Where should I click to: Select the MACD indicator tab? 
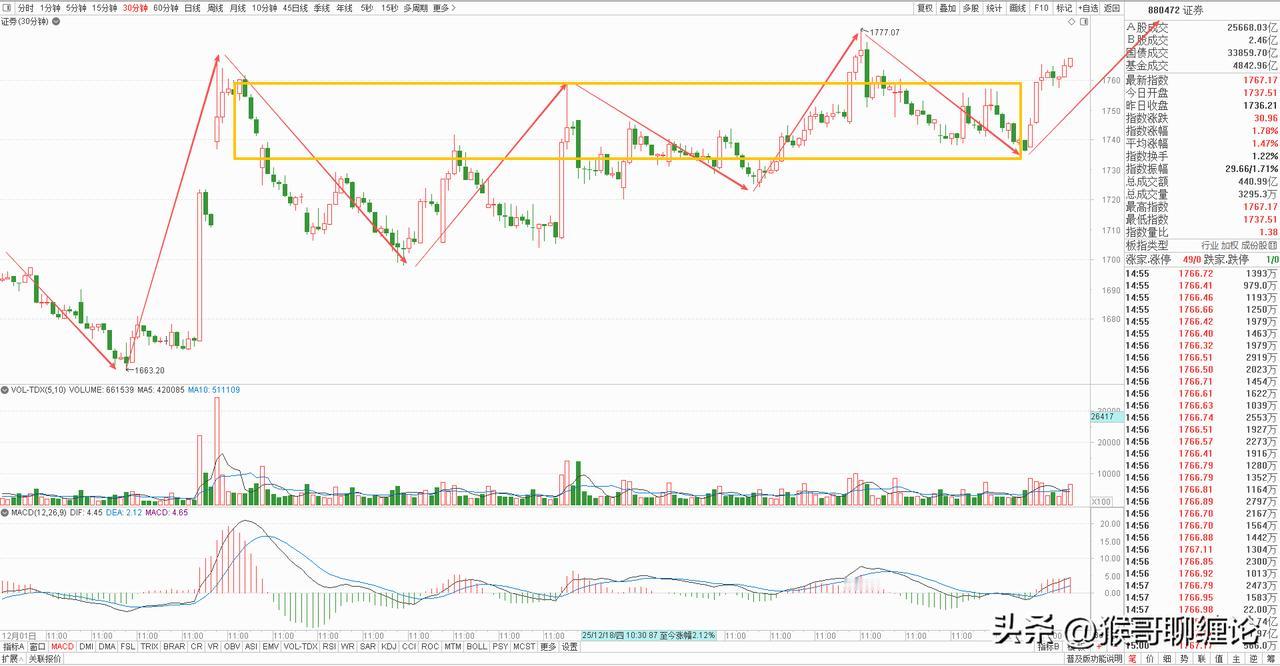click(x=63, y=647)
